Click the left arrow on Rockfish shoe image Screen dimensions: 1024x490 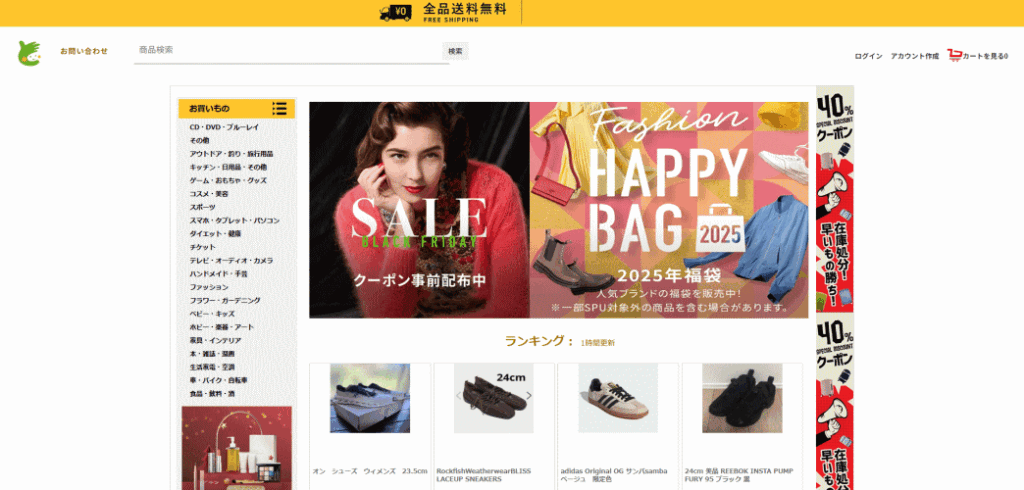tap(459, 396)
